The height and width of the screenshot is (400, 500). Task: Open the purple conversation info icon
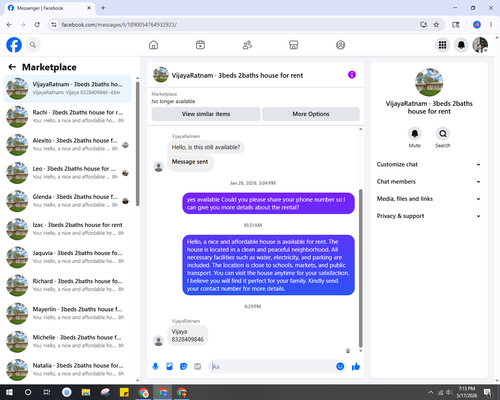pos(352,75)
